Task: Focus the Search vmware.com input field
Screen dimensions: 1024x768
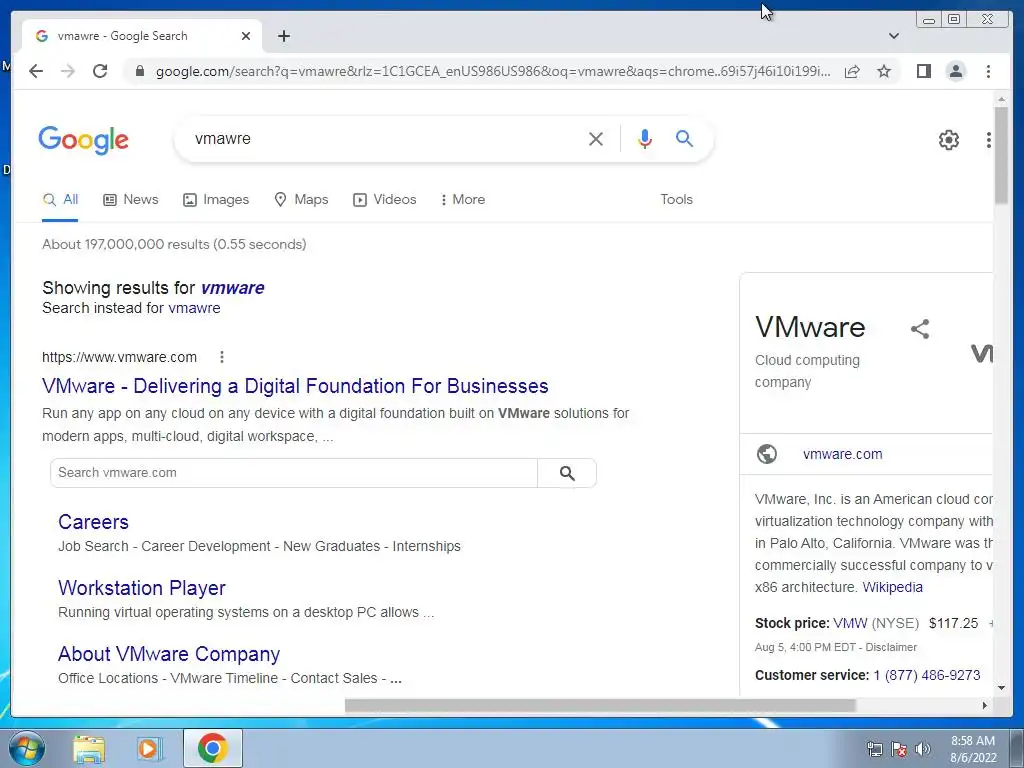Action: point(294,473)
